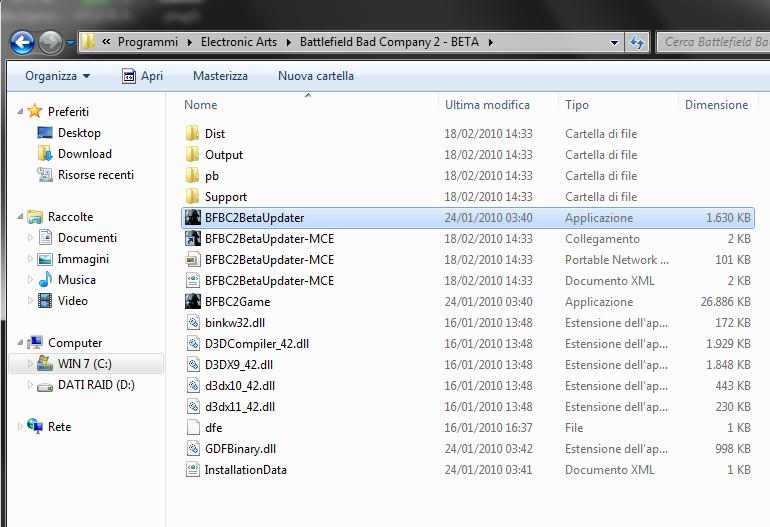Select the WIN 7 (C:) drive

click(x=84, y=363)
